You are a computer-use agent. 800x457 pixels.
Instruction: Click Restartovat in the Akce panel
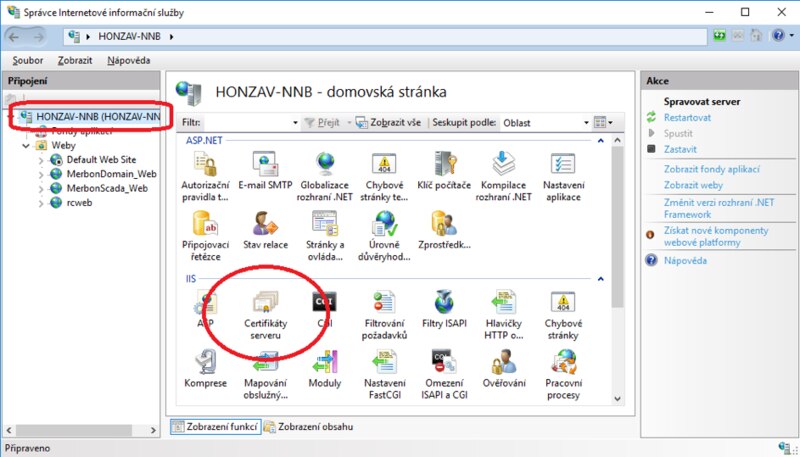pos(687,117)
